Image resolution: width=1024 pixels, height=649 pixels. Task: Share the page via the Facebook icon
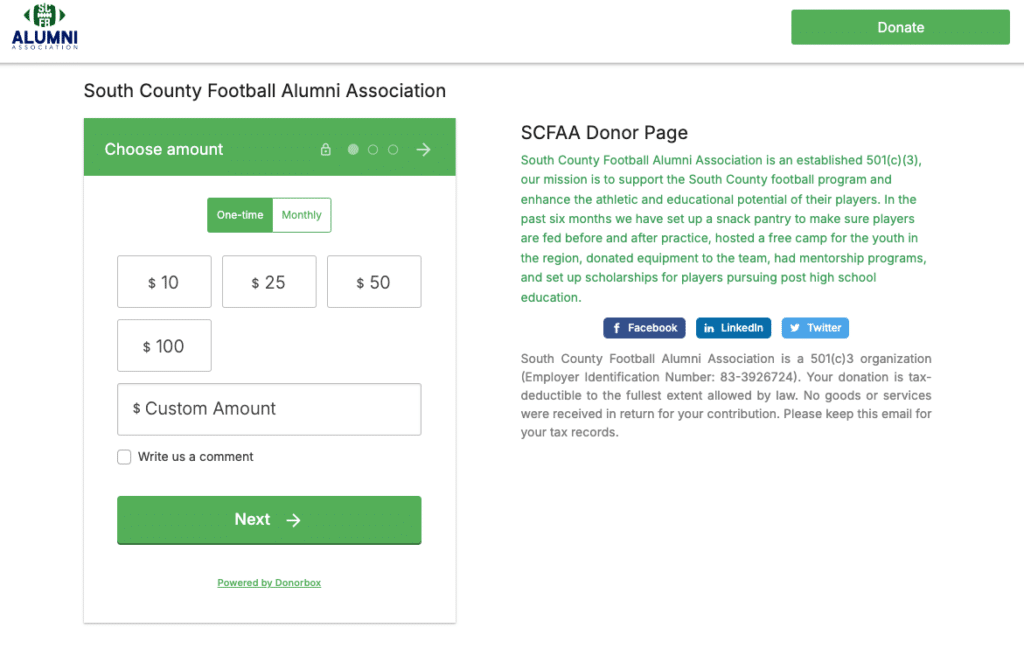coord(644,327)
